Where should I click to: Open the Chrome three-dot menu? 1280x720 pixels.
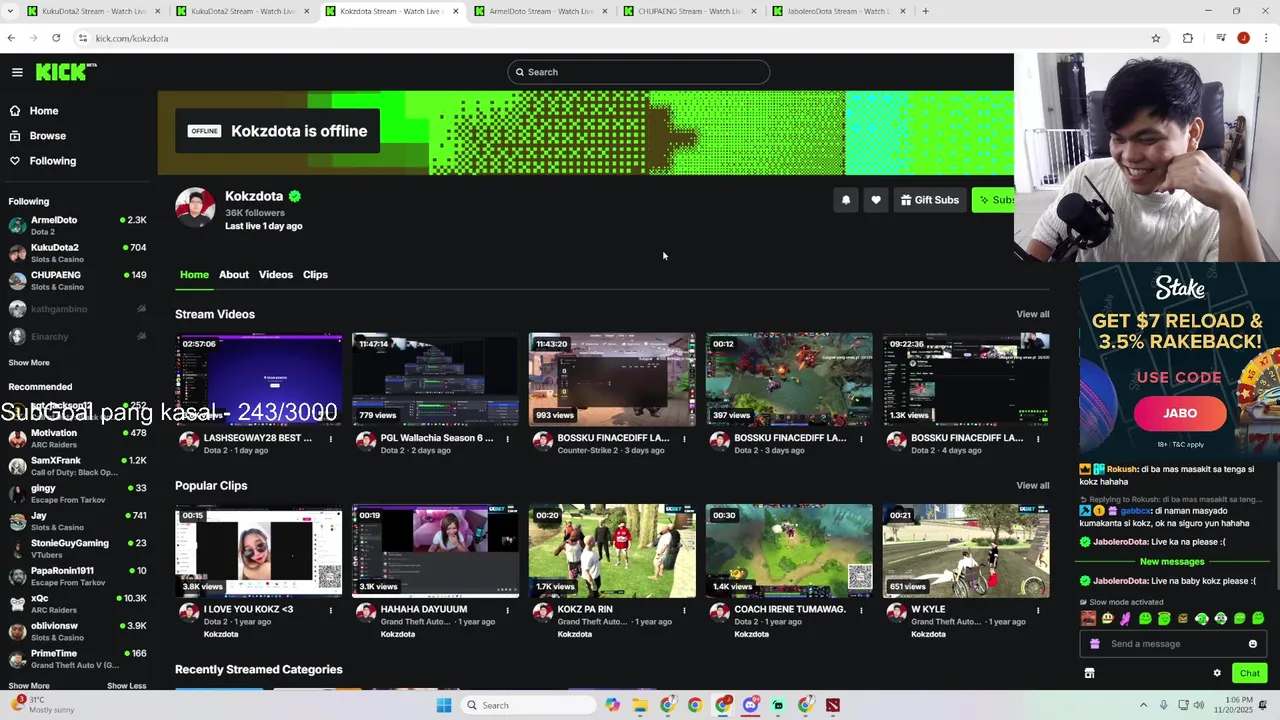(x=1265, y=38)
